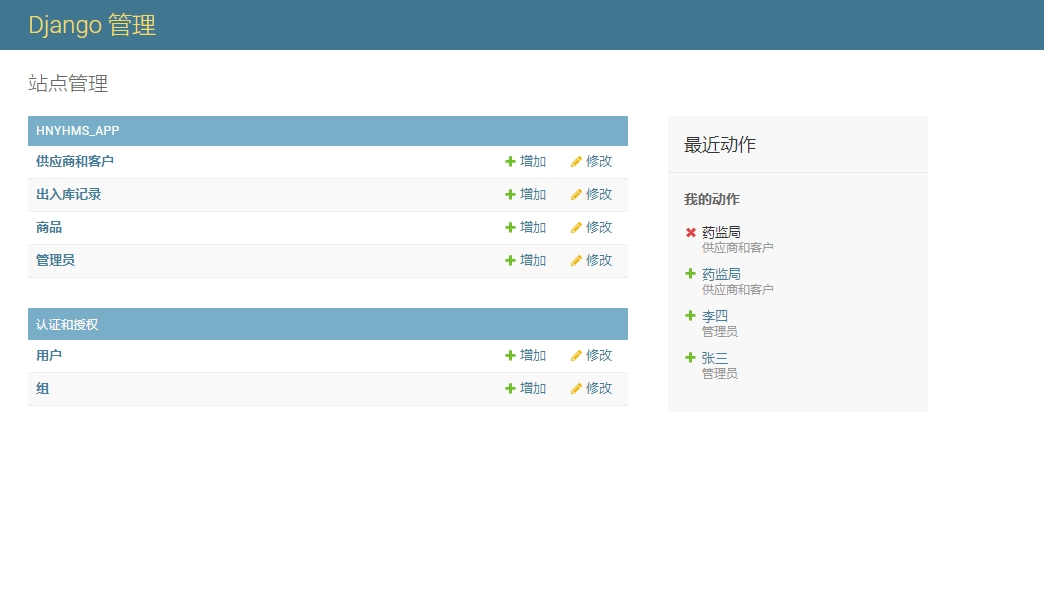Screen dimensions: 1044x603
Task: Click the 站点管理 page heading
Action: pos(68,83)
